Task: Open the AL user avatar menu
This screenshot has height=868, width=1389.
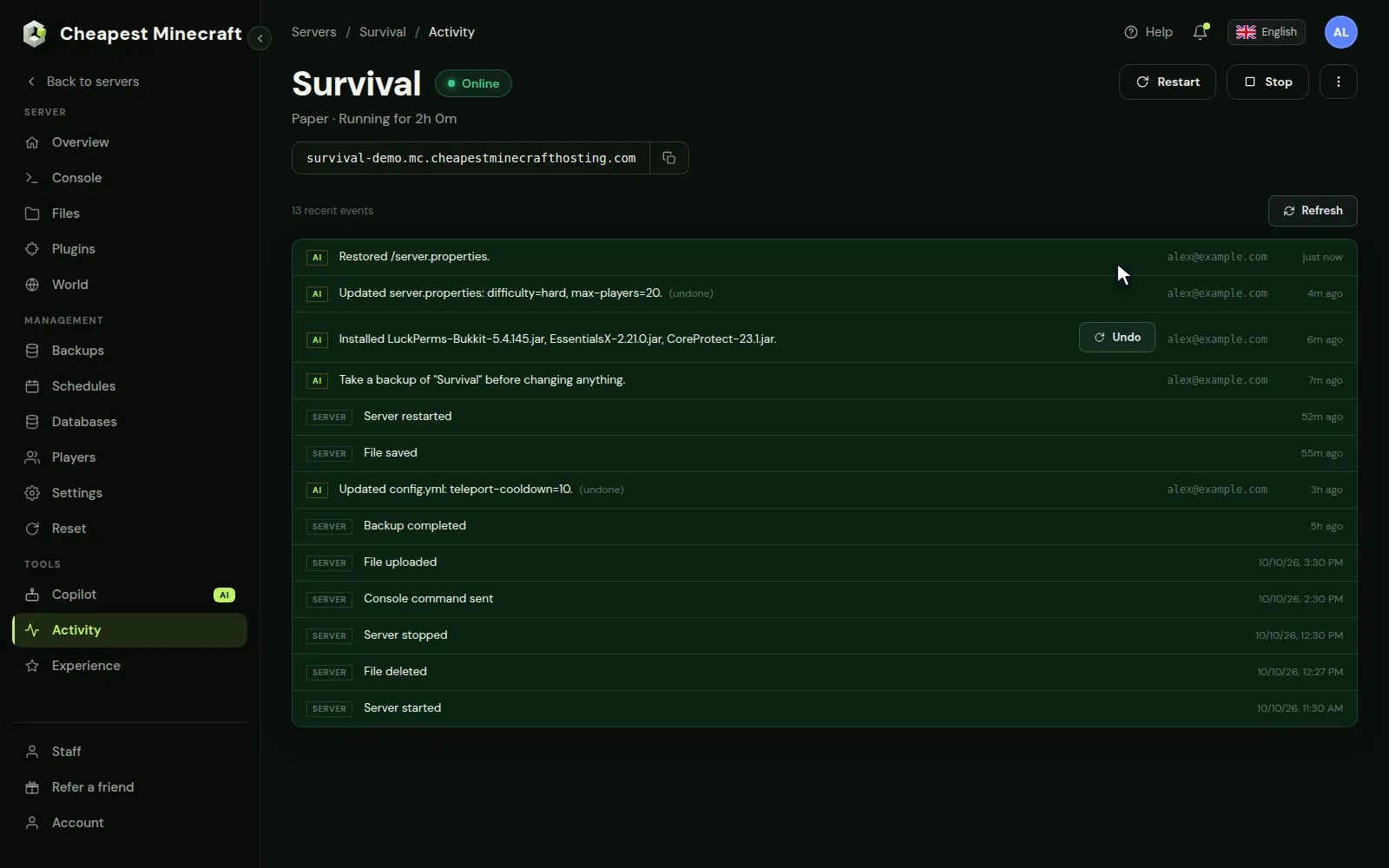Action: pos(1341,32)
